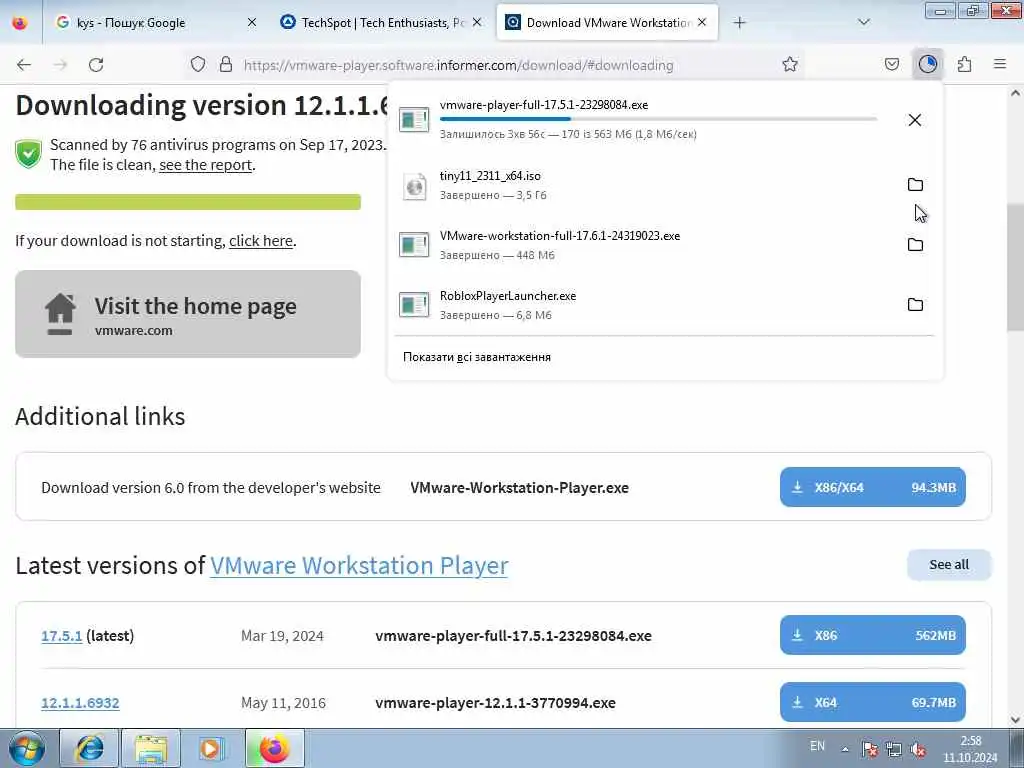Screen dimensions: 1024x768
Task: Open a new browser tab
Action: (x=739, y=23)
